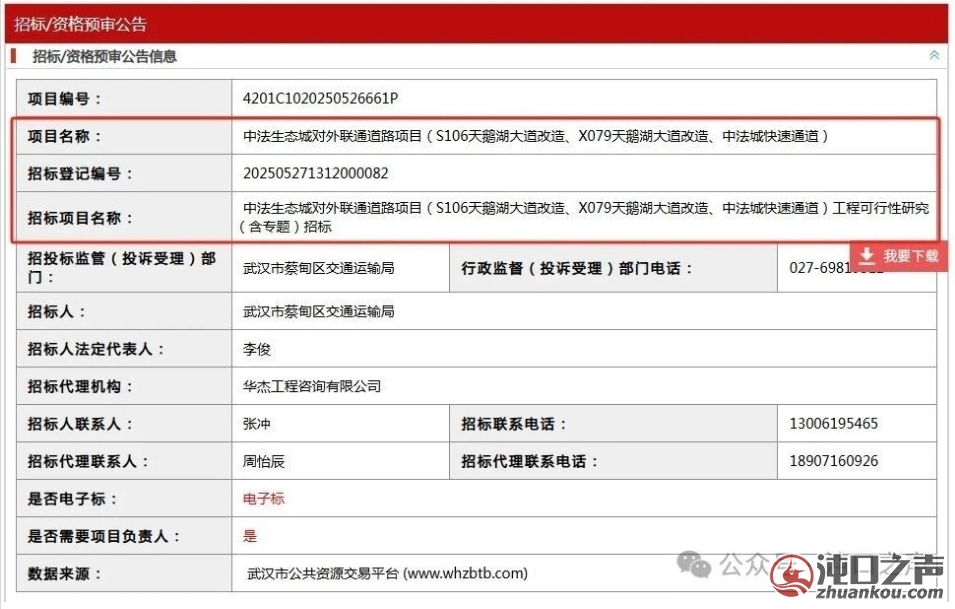
Task: Click the 招标/资格预审公告 header title
Action: tap(80, 24)
